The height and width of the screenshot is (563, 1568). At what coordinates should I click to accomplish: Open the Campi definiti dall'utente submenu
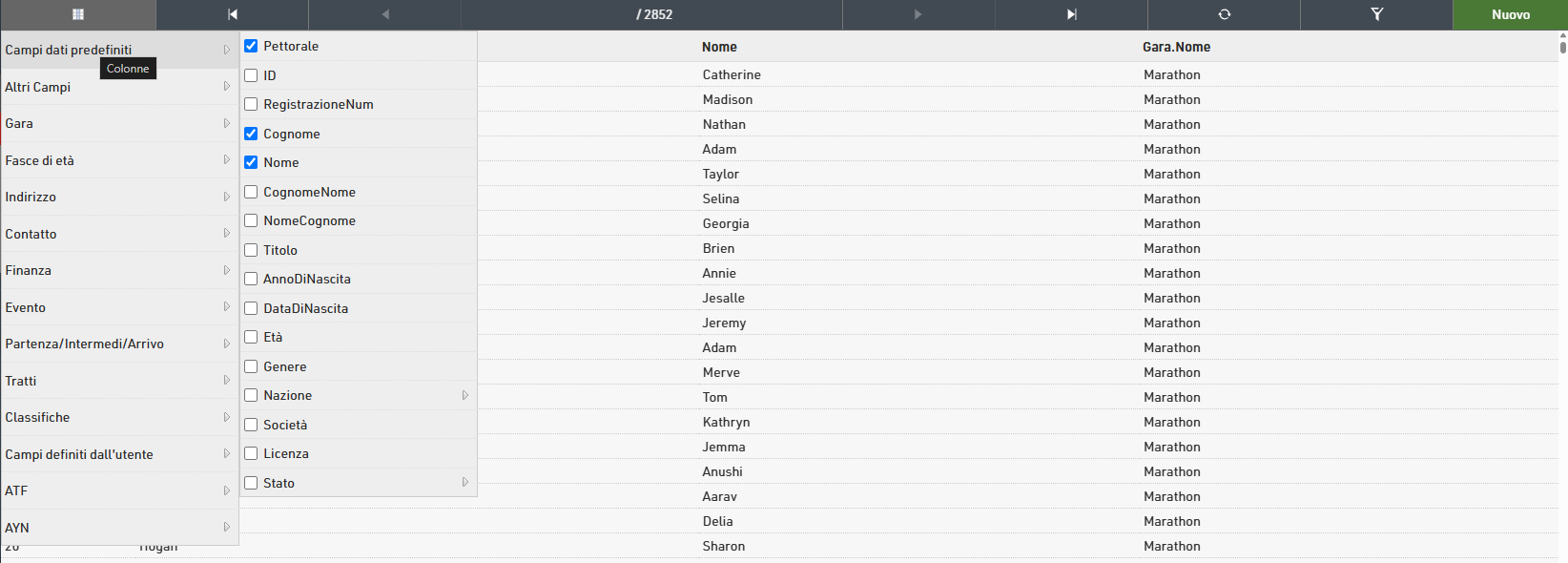tap(118, 454)
